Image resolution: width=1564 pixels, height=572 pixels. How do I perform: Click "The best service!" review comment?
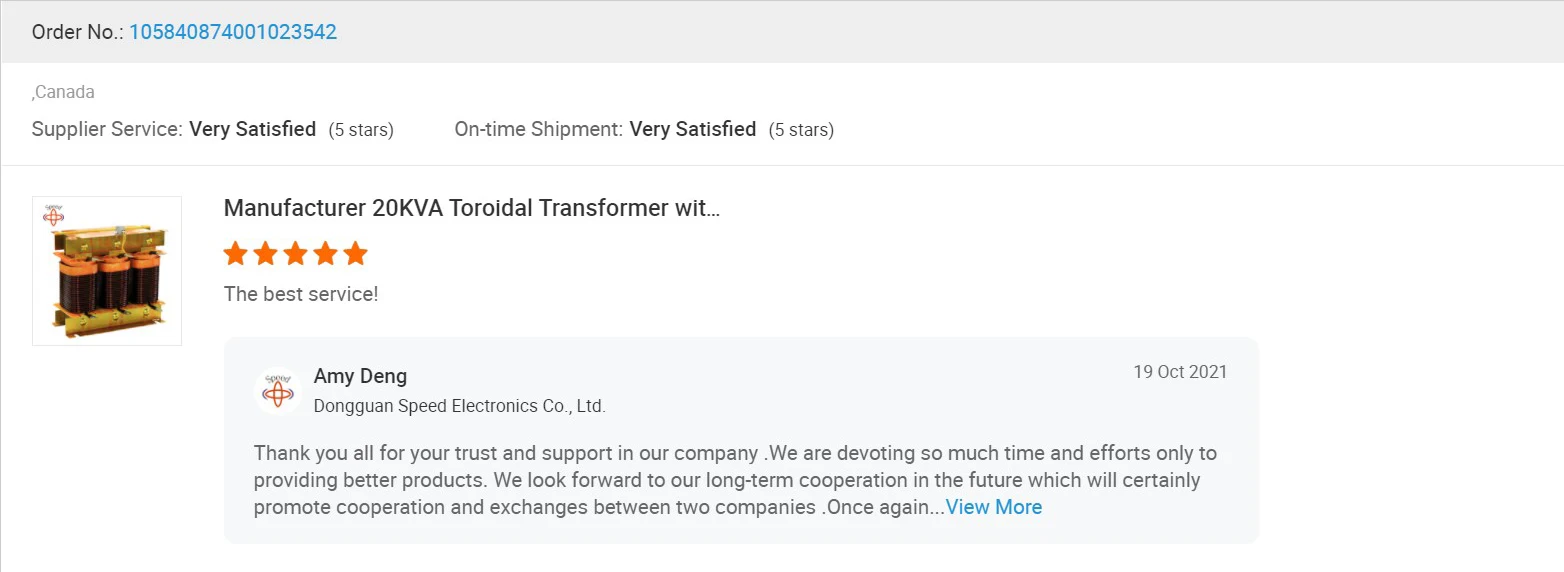tap(301, 294)
